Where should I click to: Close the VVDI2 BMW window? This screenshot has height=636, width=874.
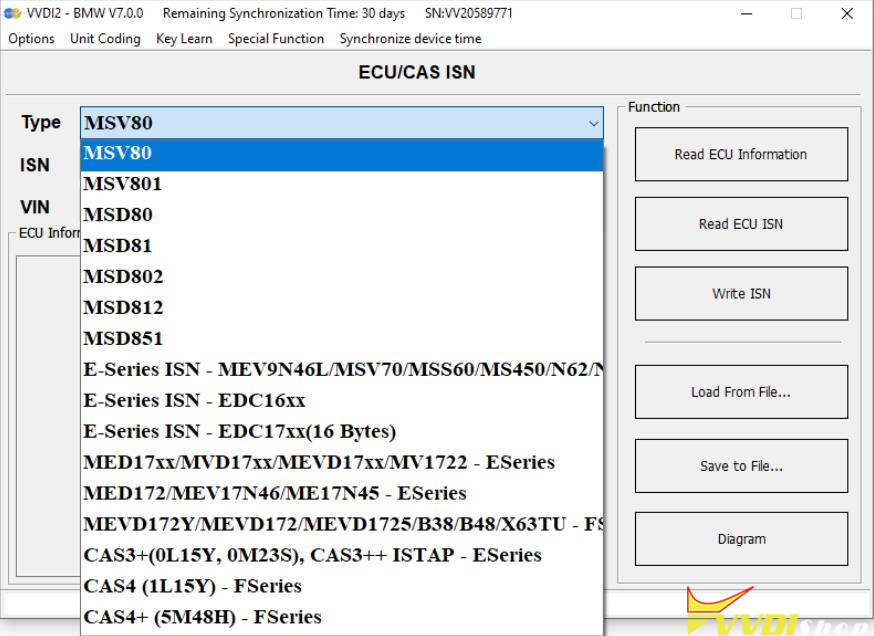pyautogui.click(x=847, y=13)
